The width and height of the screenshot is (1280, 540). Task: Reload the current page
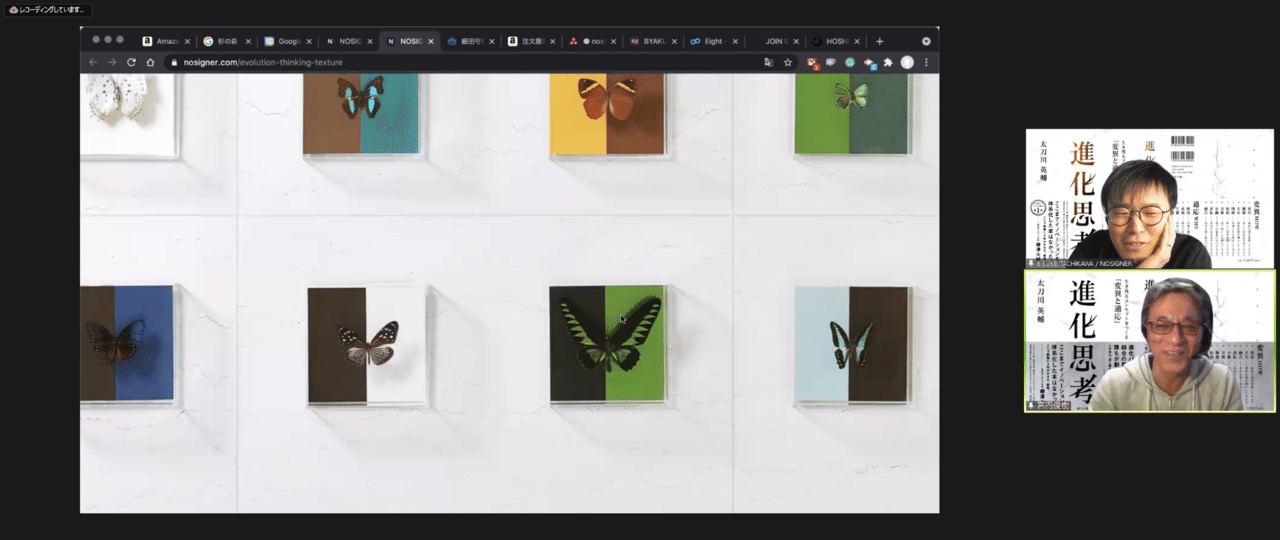tap(131, 62)
